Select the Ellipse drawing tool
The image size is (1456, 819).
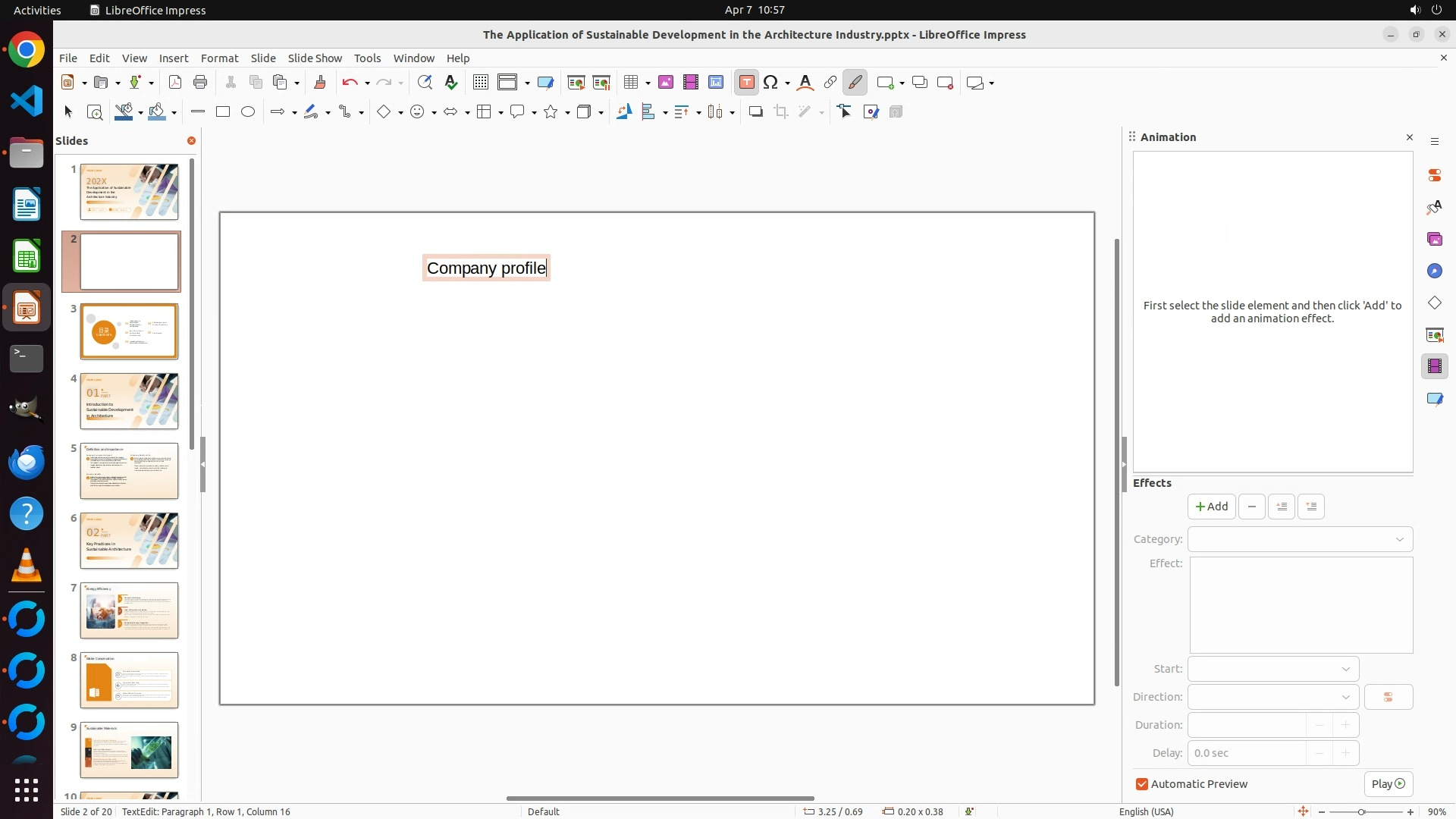[248, 112]
